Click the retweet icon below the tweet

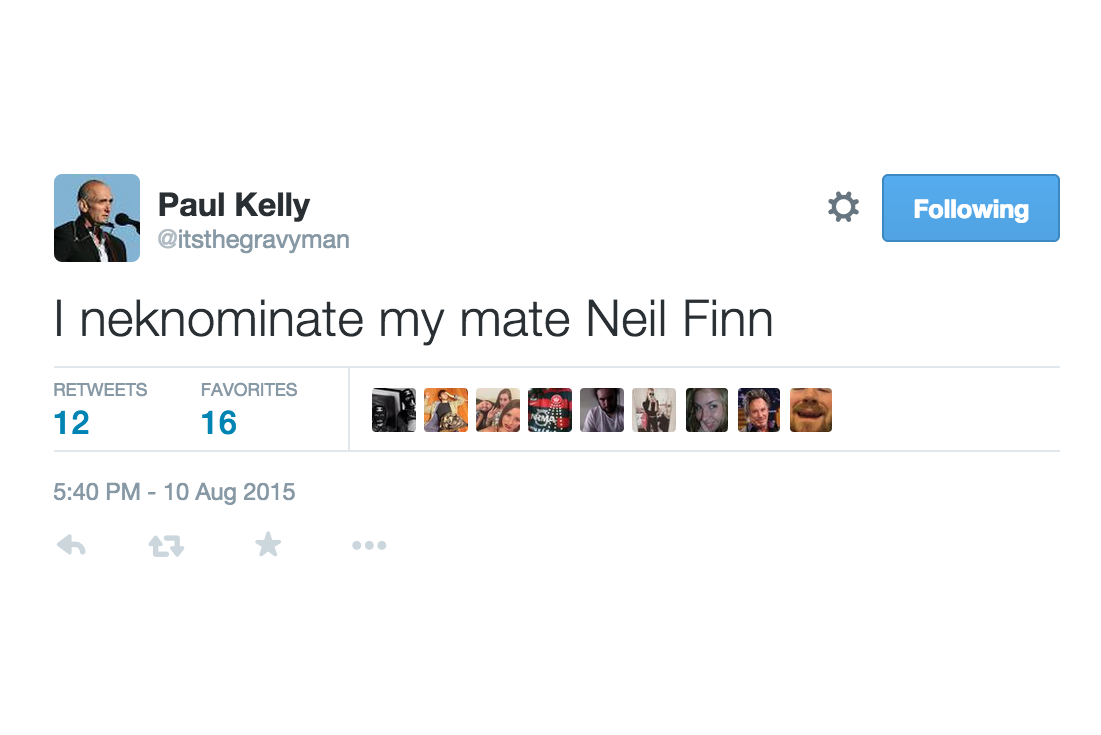166,545
